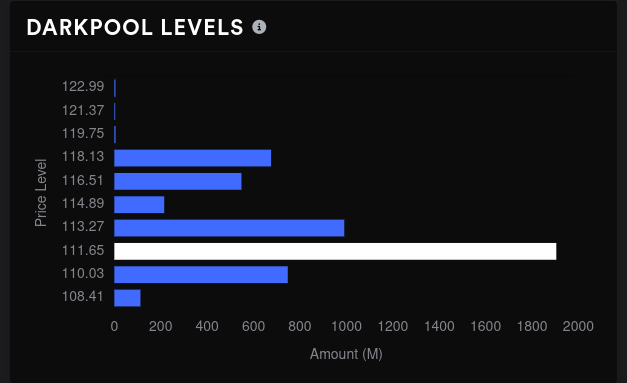Screen dimensions: 627x383
Task: Click the 111.65 price axis label
Action: pos(83,250)
